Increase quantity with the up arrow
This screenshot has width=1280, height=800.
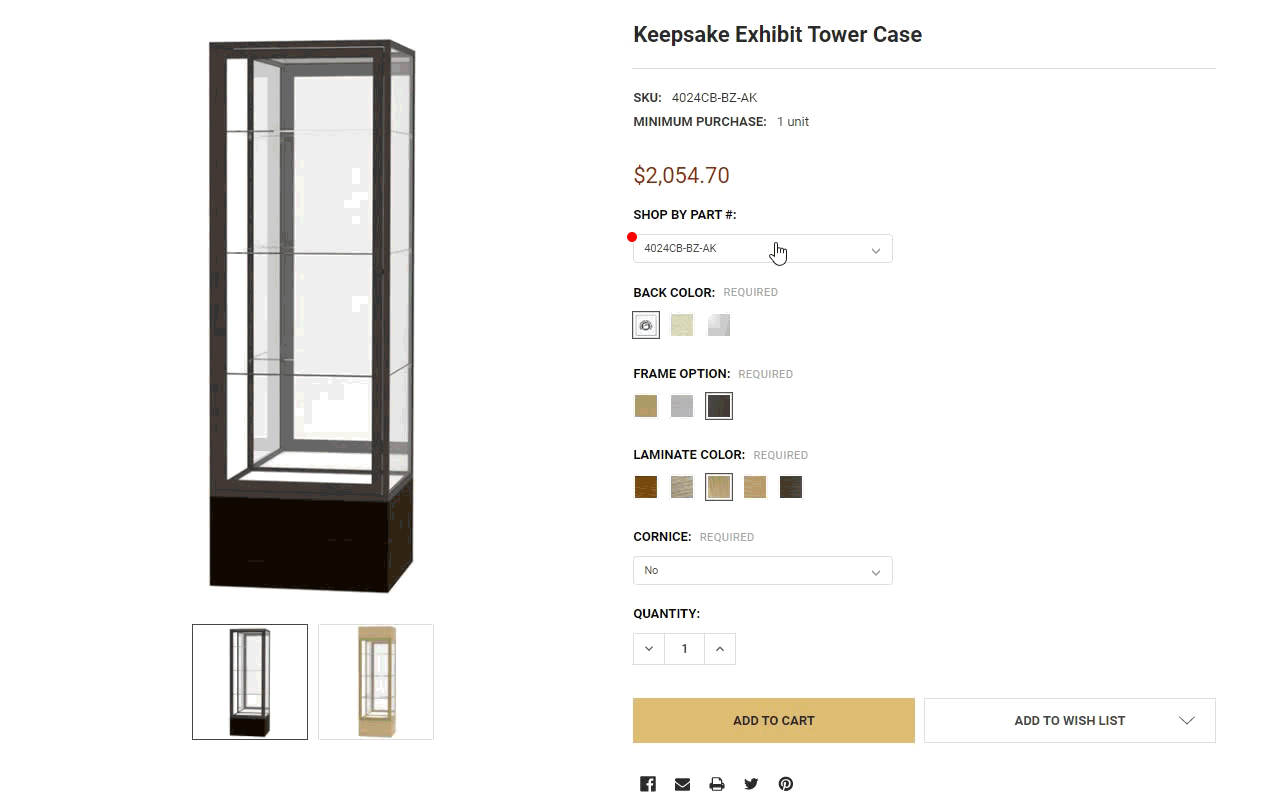point(720,649)
